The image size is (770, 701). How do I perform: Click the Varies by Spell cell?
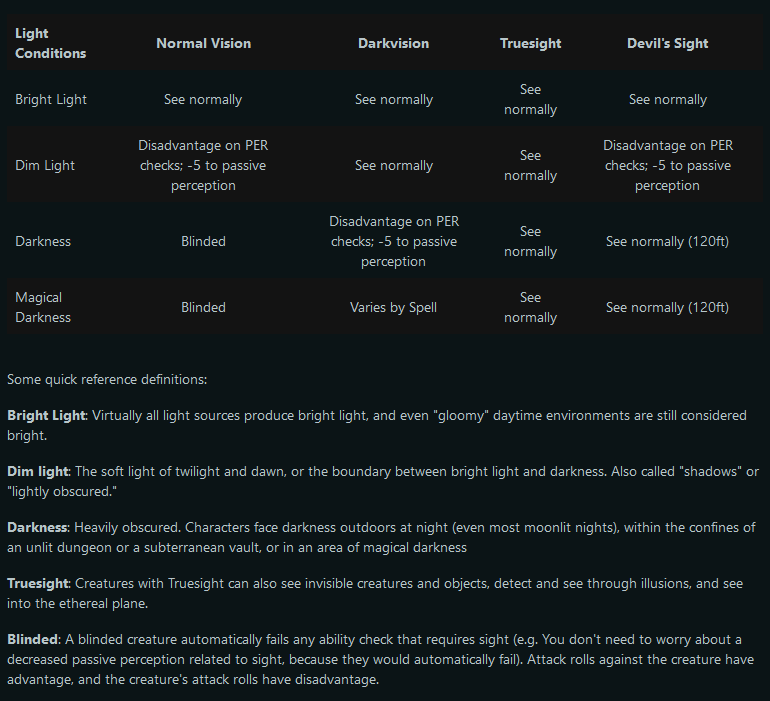(x=393, y=307)
